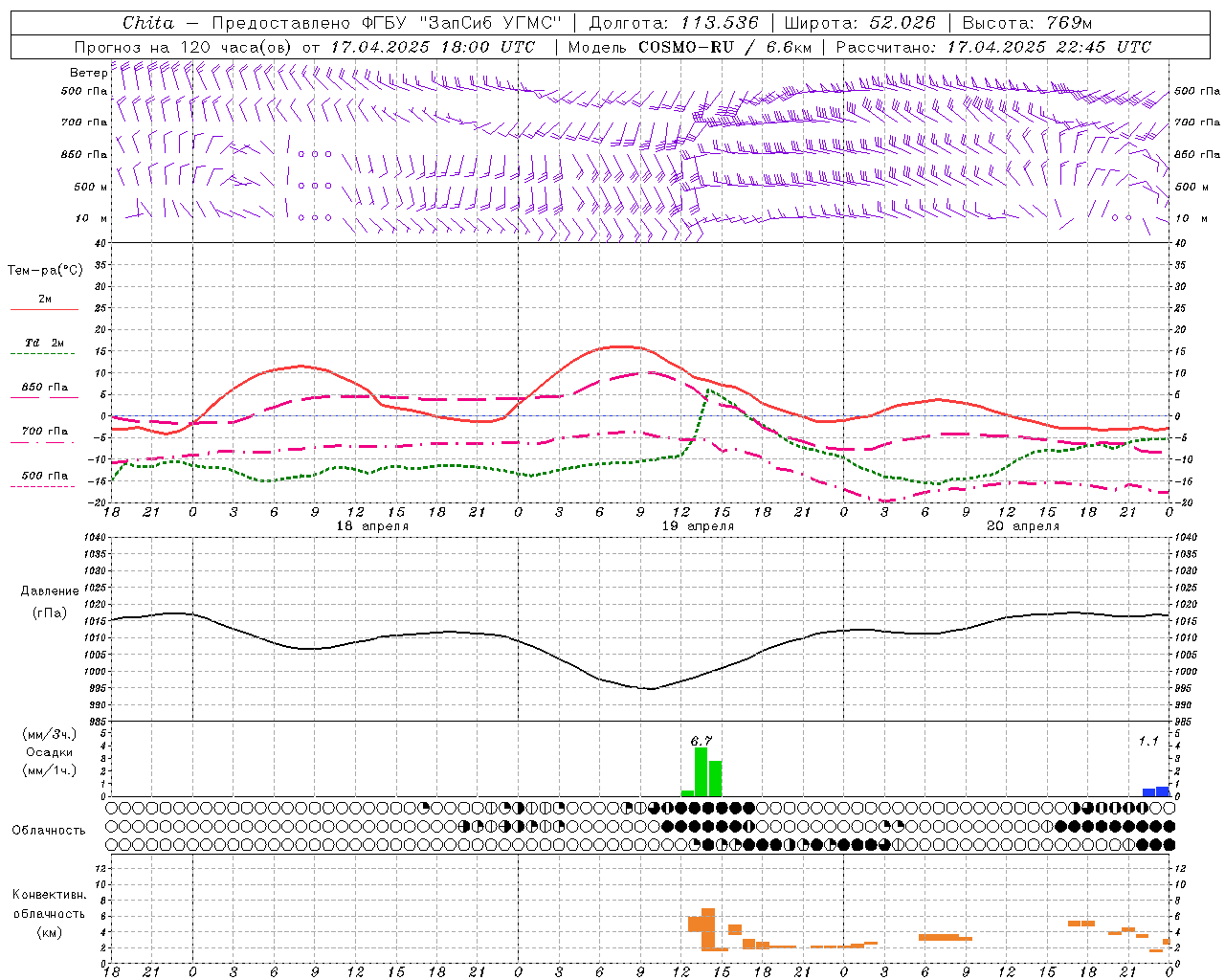Click the "Тем-ра(°C)" temperature panel label
The height and width of the screenshot is (980, 1225).
pos(46,271)
